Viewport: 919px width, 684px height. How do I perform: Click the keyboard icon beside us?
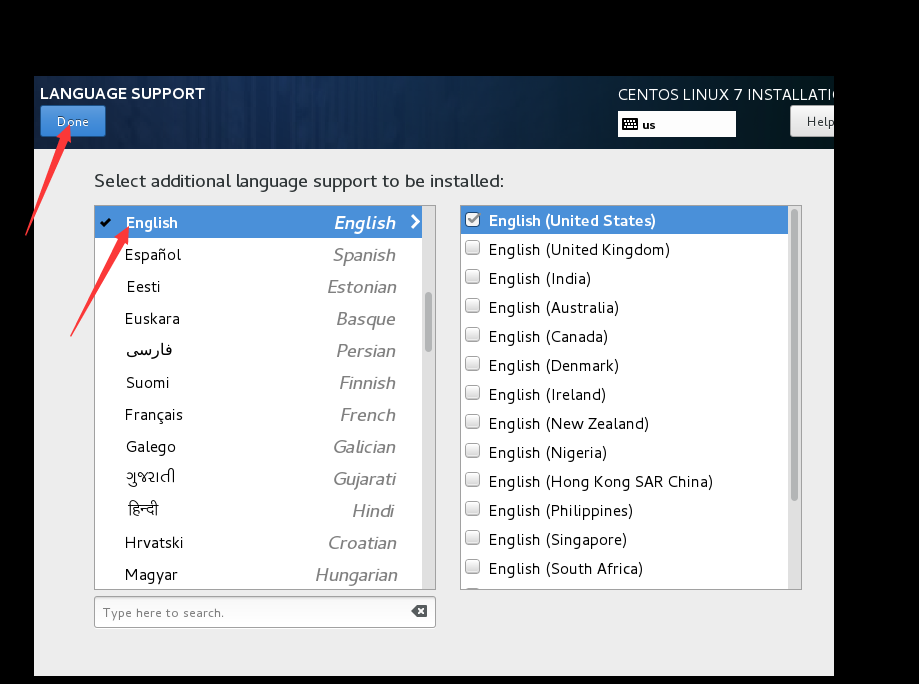point(630,124)
